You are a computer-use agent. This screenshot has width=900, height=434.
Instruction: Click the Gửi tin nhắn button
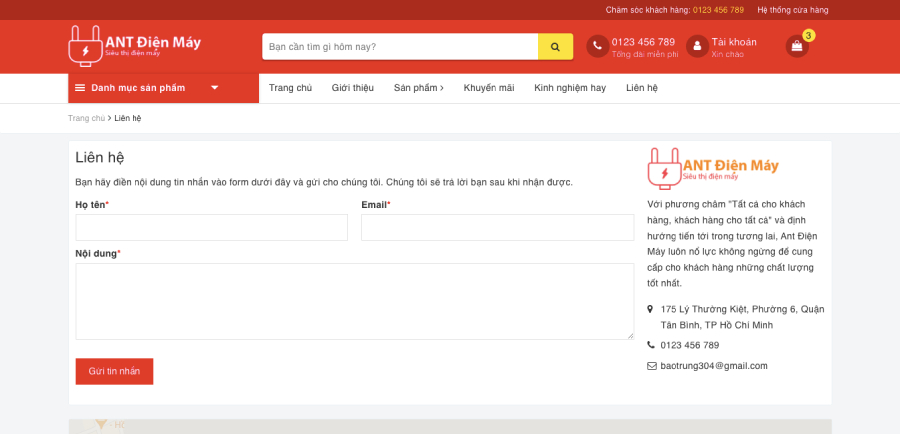[x=114, y=371]
